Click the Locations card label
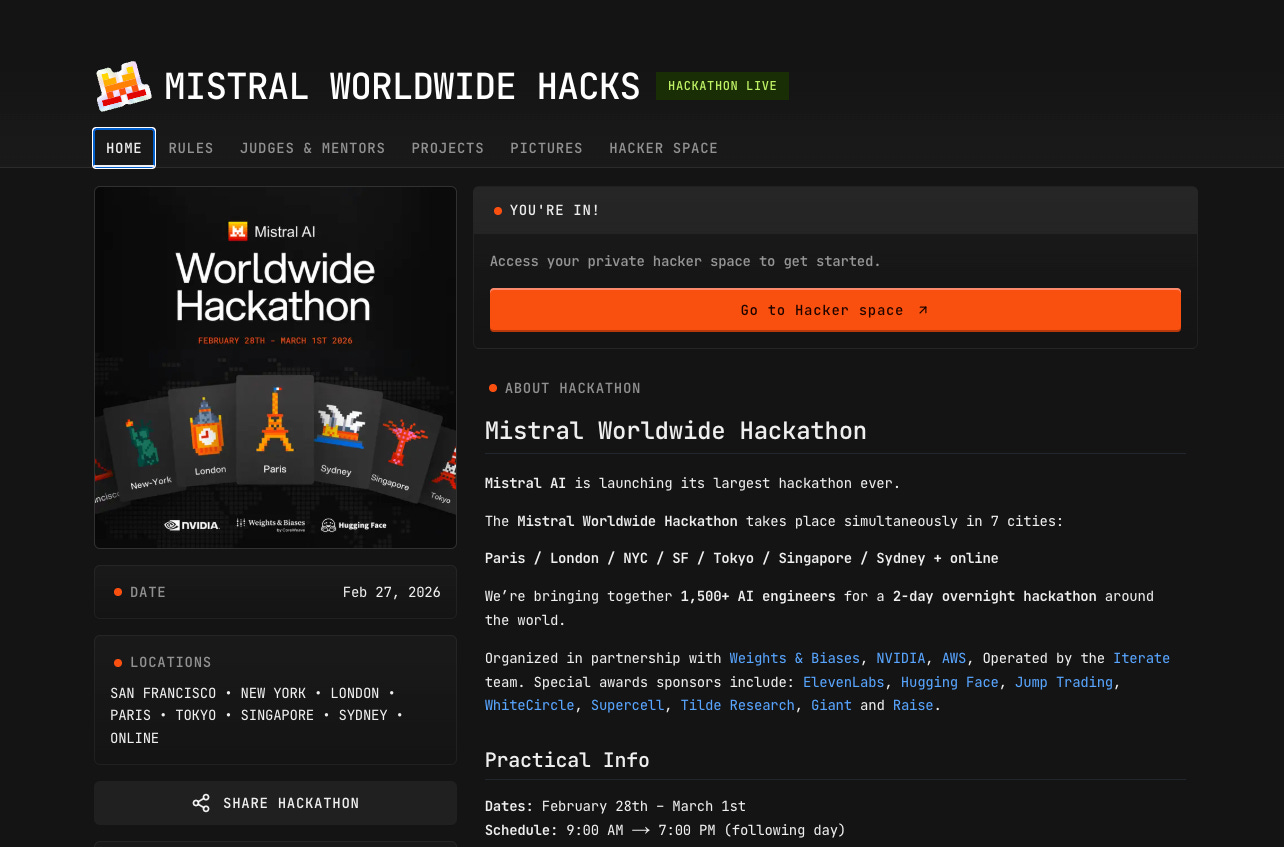Image resolution: width=1284 pixels, height=847 pixels. click(x=171, y=662)
